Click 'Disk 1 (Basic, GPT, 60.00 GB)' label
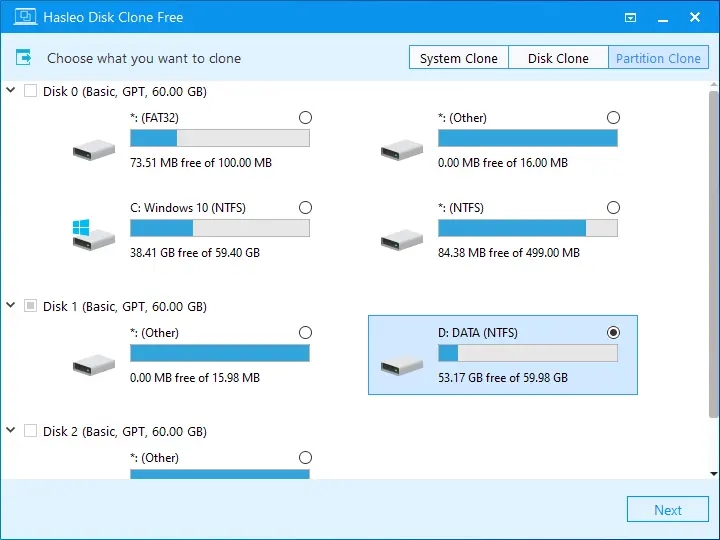Screen dimensions: 720x540 124,306
